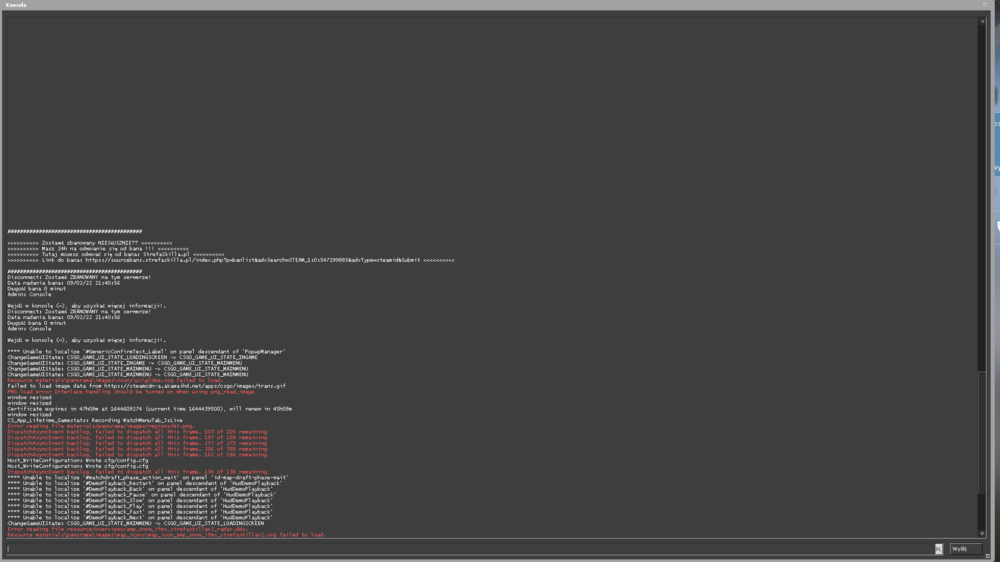Viewport: 1000px width, 562px height.
Task: Click the 'Zostałeś zbanowany NIESŁUSZNIE??' line
Action: [90, 243]
